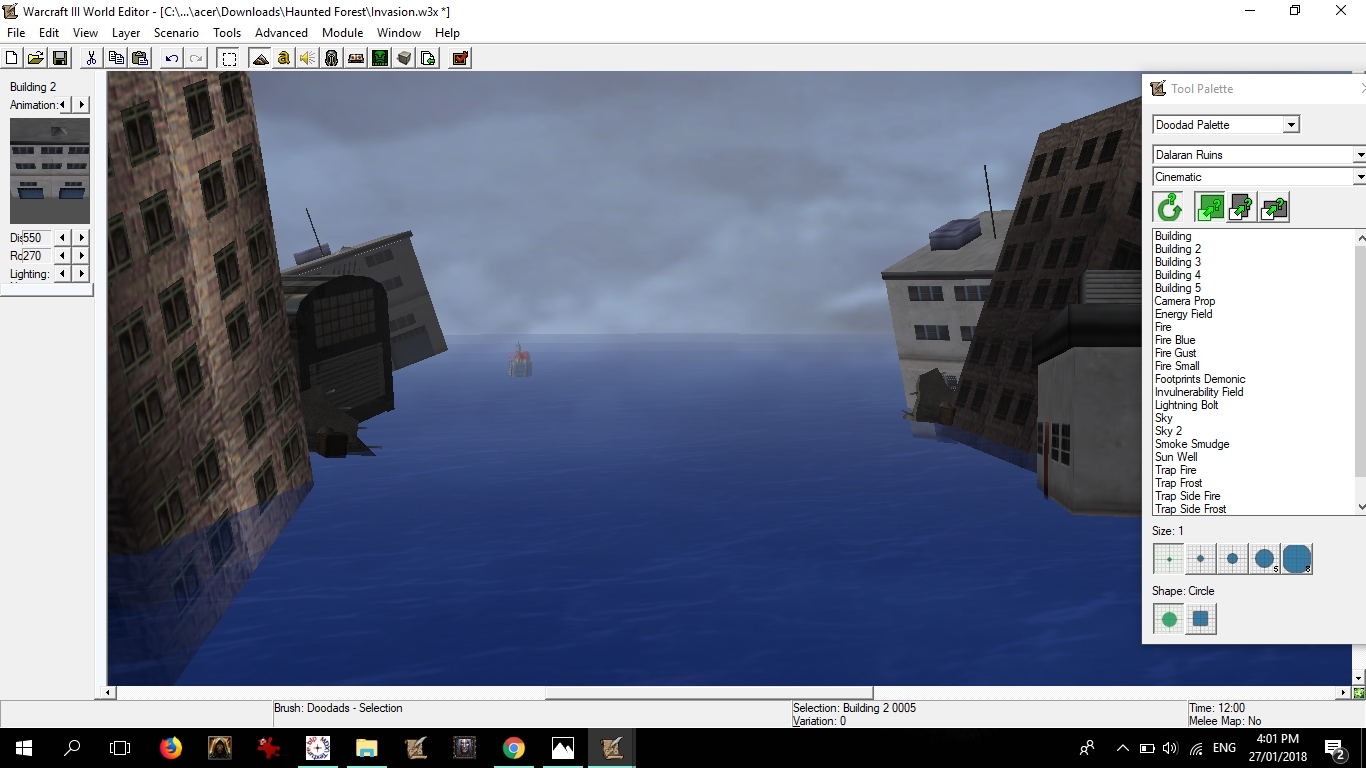Open the Trigger Editor gold 'a' icon
Image resolution: width=1366 pixels, height=768 pixels.
coord(284,58)
